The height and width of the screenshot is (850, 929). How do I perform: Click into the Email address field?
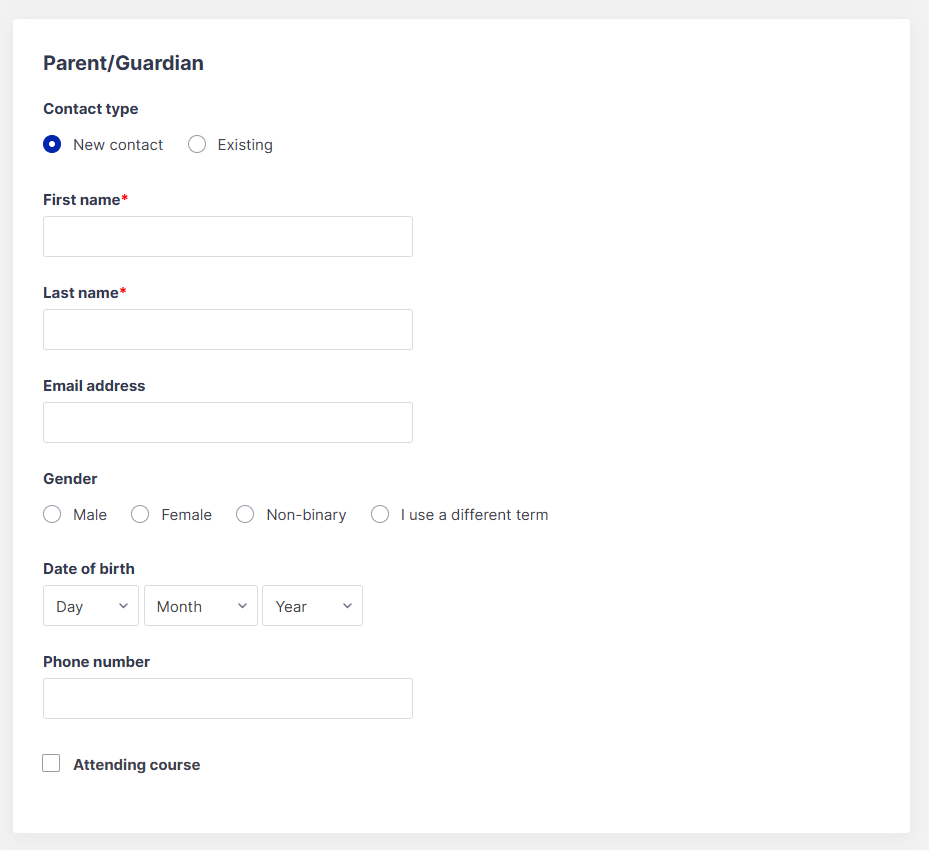(227, 422)
